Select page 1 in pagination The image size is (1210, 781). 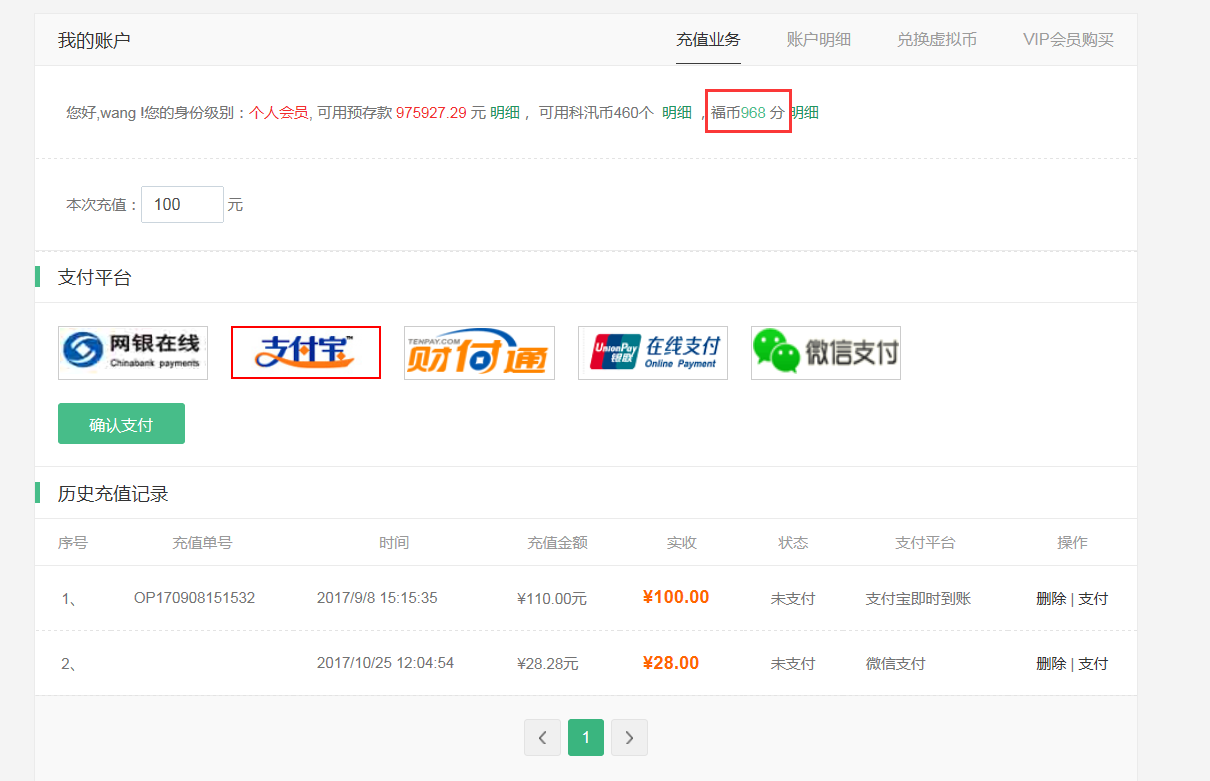(x=585, y=737)
